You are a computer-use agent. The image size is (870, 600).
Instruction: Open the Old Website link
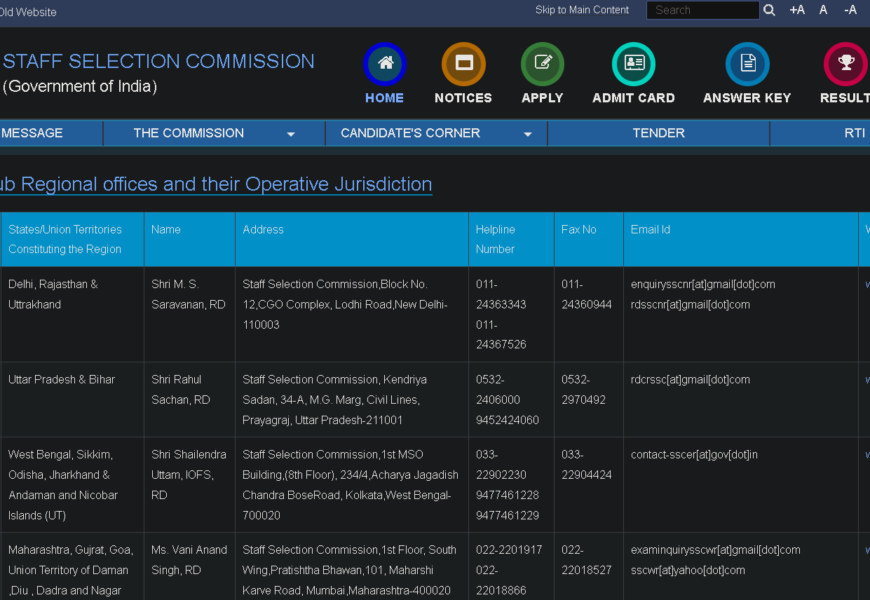pyautogui.click(x=28, y=12)
